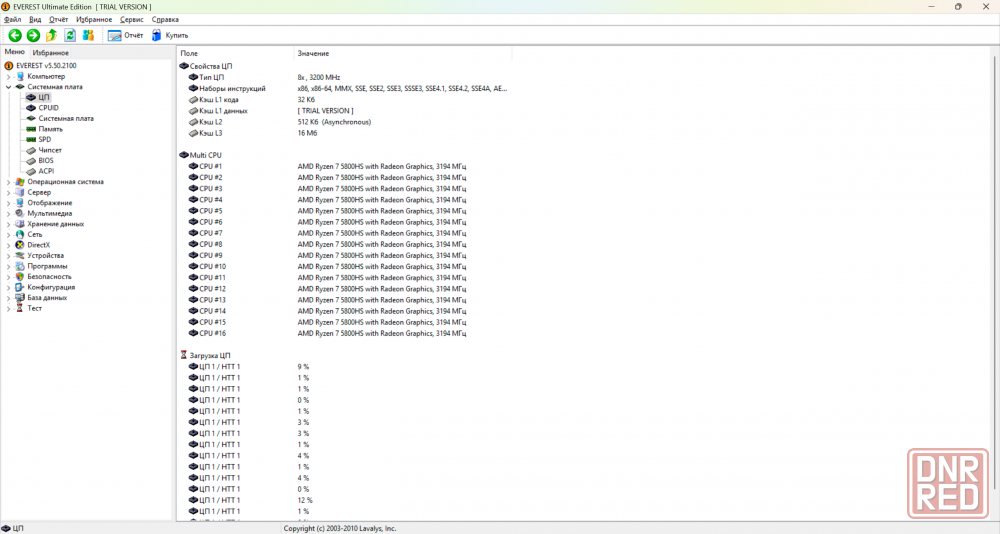Click the 12 % CPU load value
Viewport: 1000px width, 534px height.
[305, 500]
